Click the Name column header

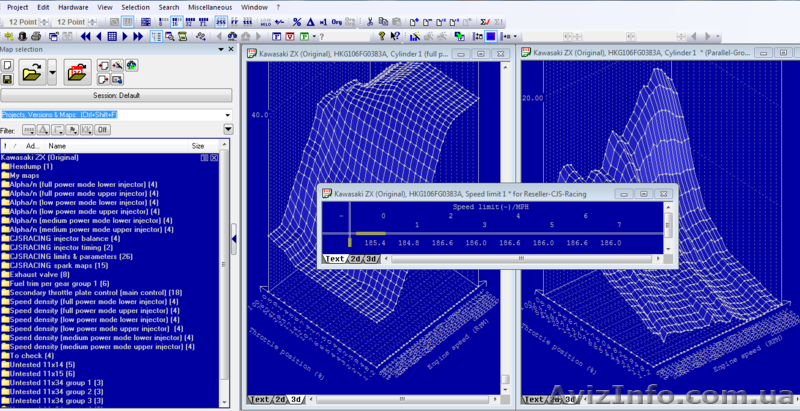[57, 146]
